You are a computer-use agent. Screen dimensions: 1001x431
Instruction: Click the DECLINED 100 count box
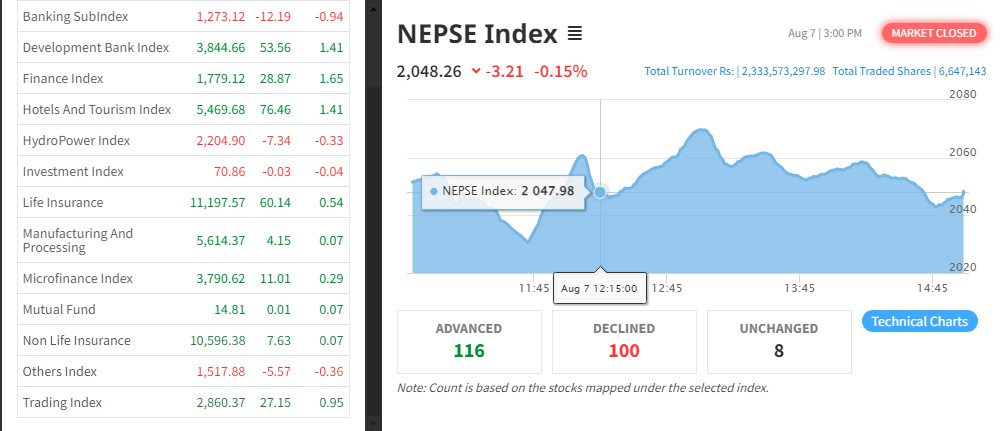click(x=624, y=340)
